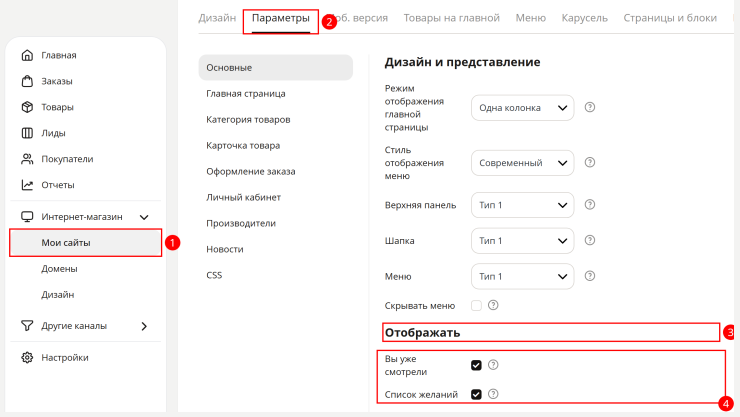740x417 pixels.
Task: Select the Параметры tab
Action: 281,18
